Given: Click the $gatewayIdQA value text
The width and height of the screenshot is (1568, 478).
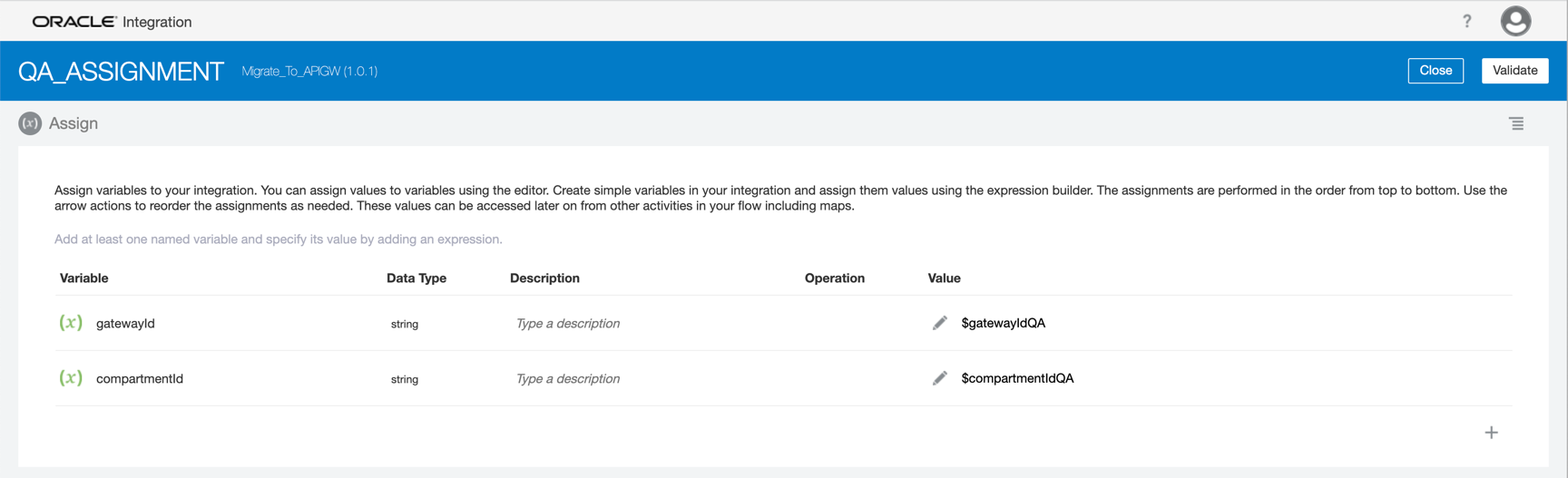Looking at the screenshot, I should tap(1003, 323).
